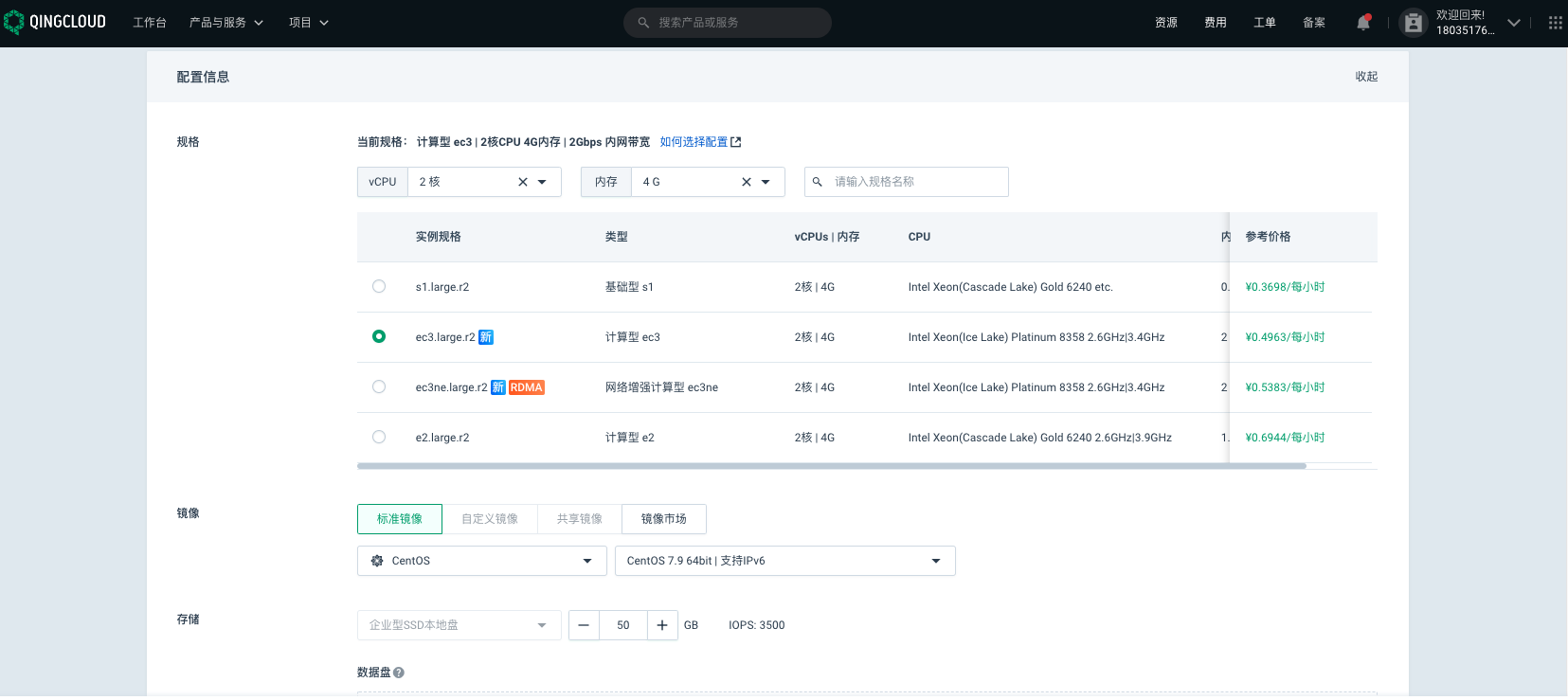Viewport: 1568px width, 700px height.
Task: Click the 如何选择配置 link
Action: pos(694,142)
